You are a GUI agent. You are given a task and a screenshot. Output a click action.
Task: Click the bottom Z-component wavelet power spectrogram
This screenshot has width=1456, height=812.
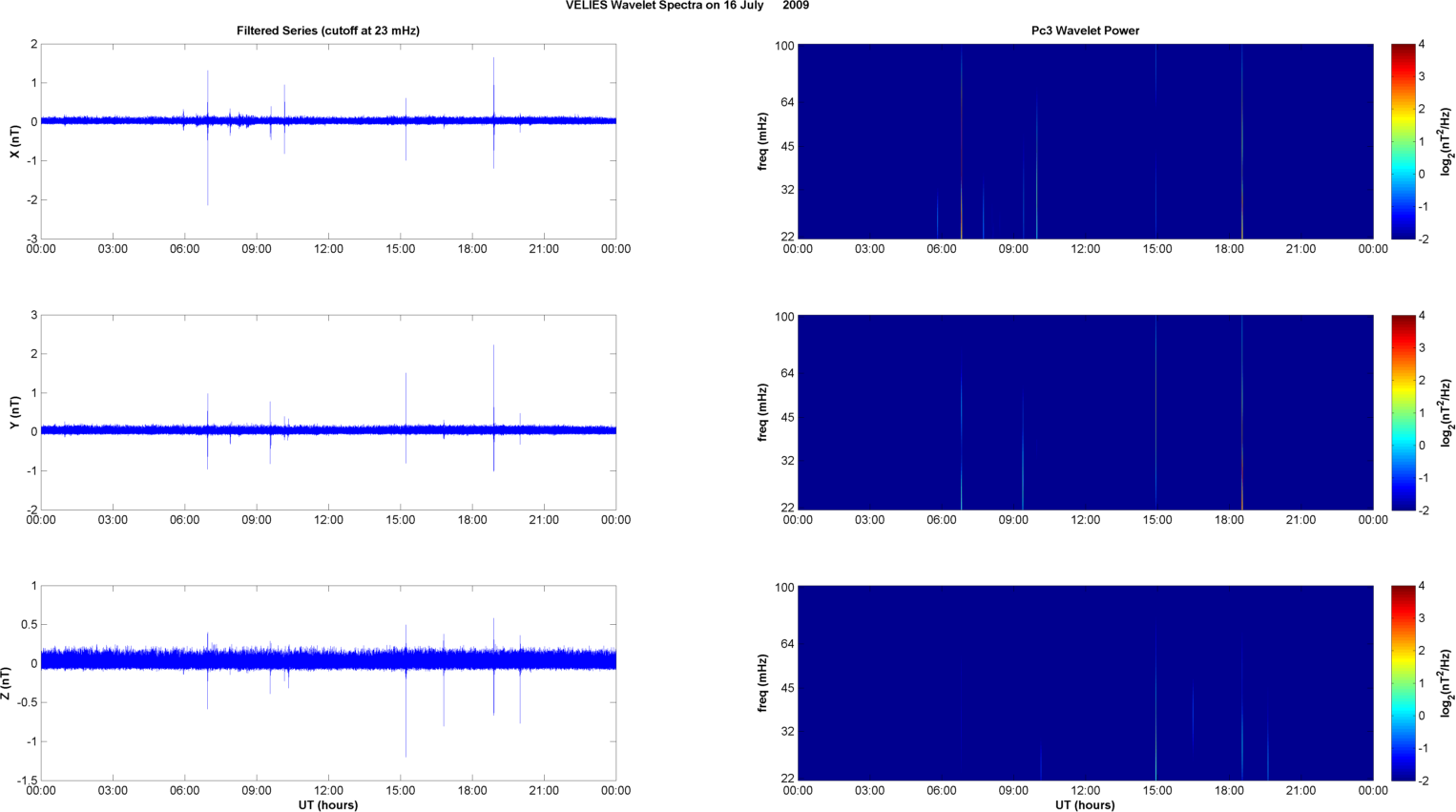pyautogui.click(x=1085, y=683)
